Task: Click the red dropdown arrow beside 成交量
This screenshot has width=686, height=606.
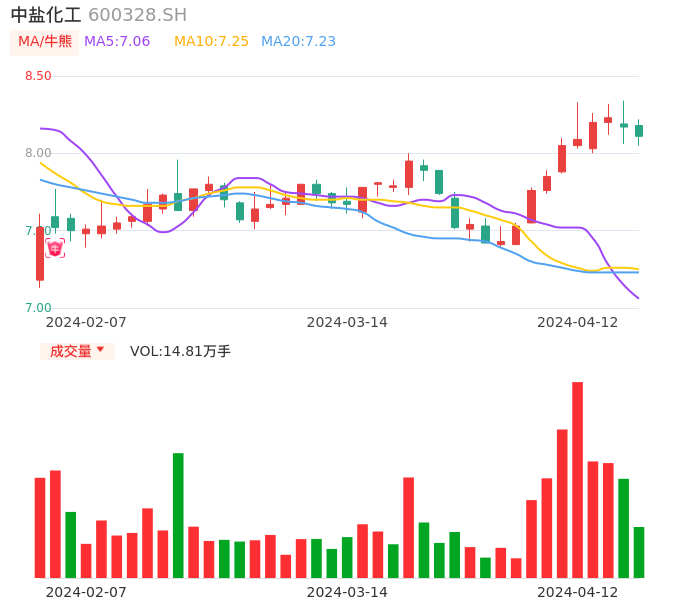Action: click(x=100, y=350)
